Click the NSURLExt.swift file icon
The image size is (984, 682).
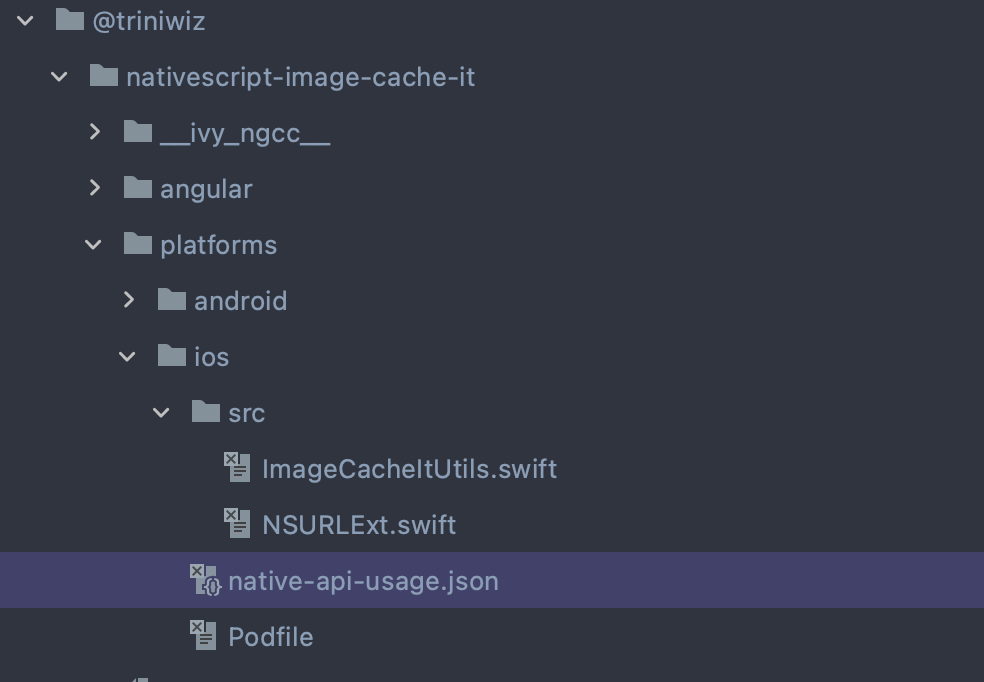click(237, 524)
